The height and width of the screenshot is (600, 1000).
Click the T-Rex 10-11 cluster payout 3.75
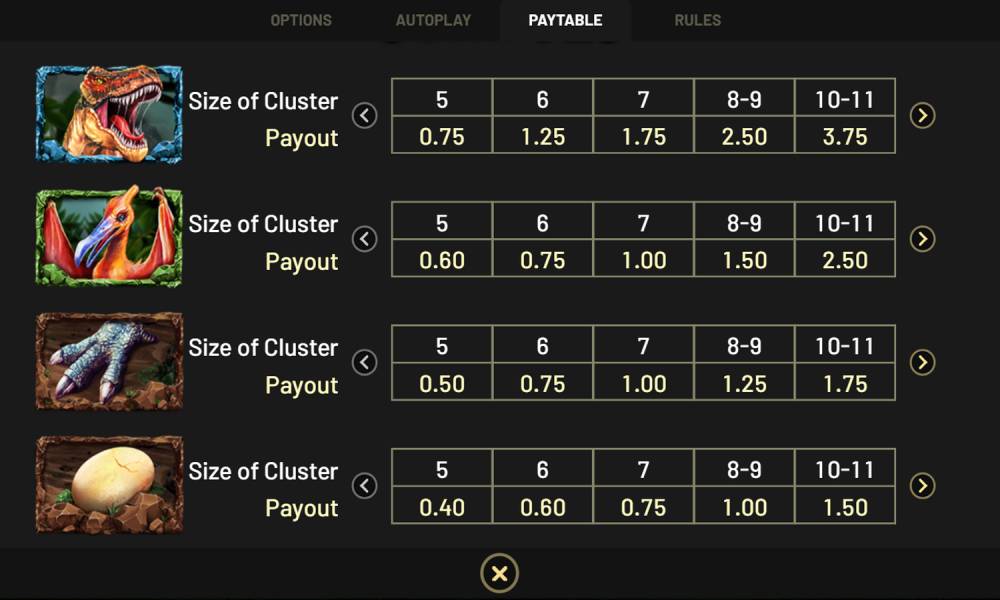pos(845,136)
